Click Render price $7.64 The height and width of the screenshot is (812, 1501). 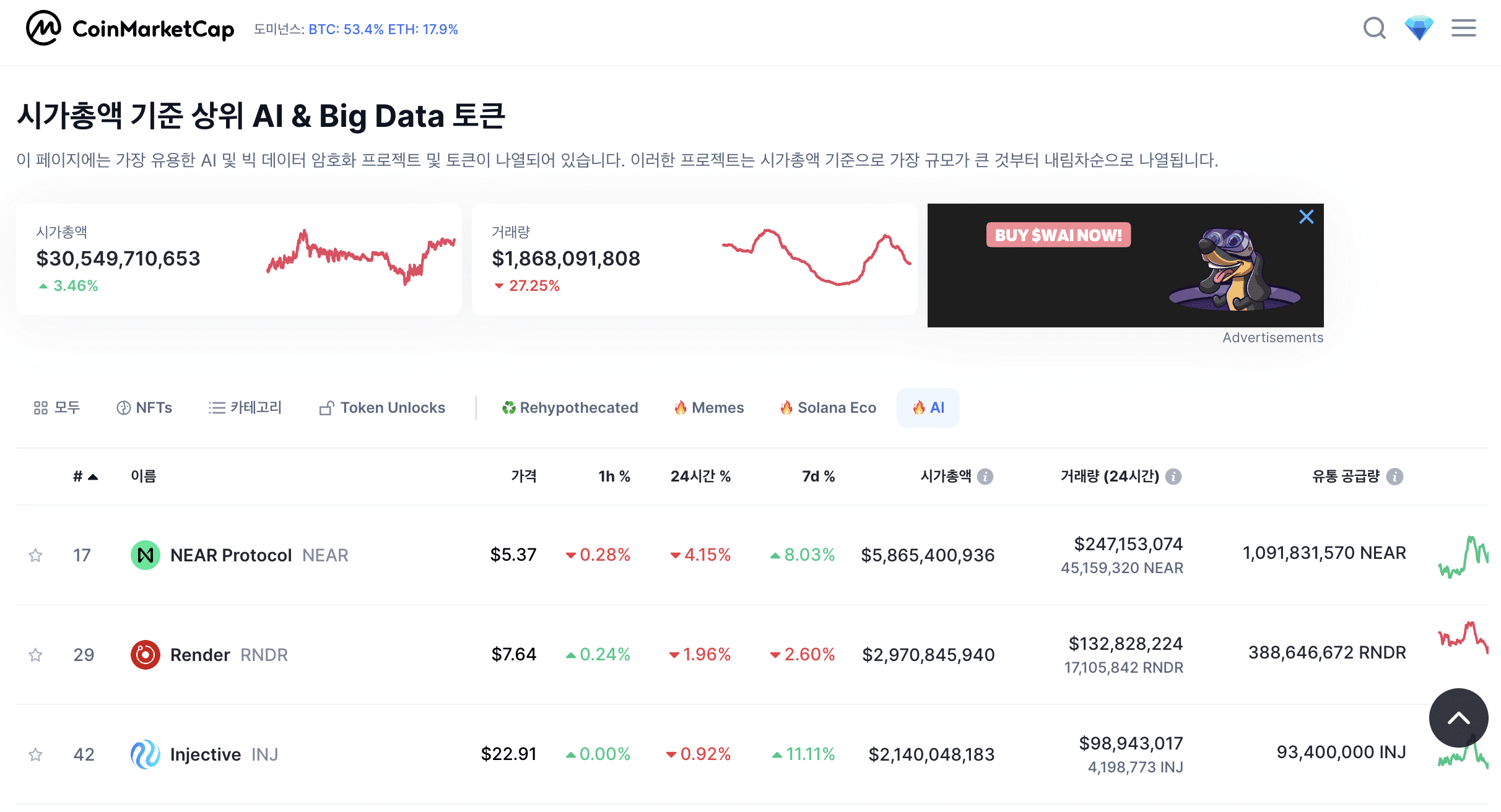click(514, 654)
